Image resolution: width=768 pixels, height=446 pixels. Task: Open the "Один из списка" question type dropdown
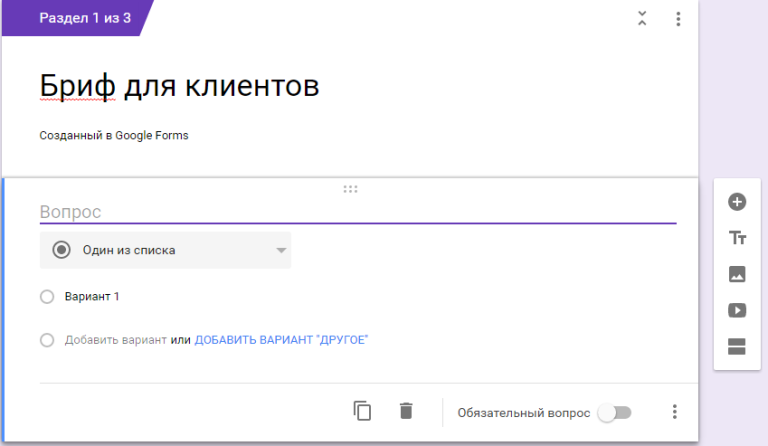165,250
